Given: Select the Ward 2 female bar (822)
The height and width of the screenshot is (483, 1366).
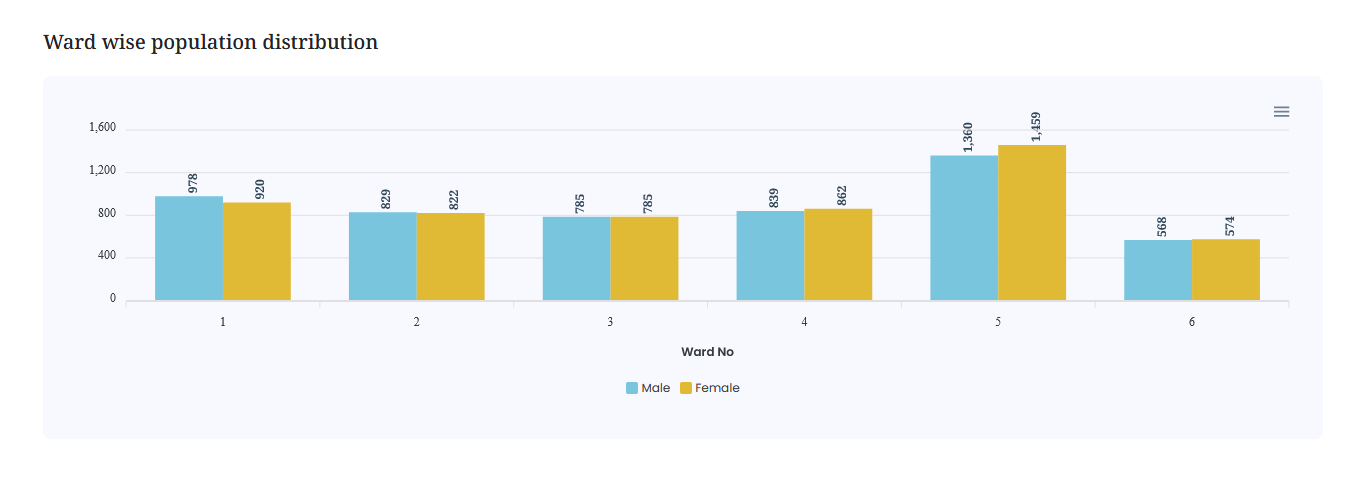Looking at the screenshot, I should click(x=451, y=256).
